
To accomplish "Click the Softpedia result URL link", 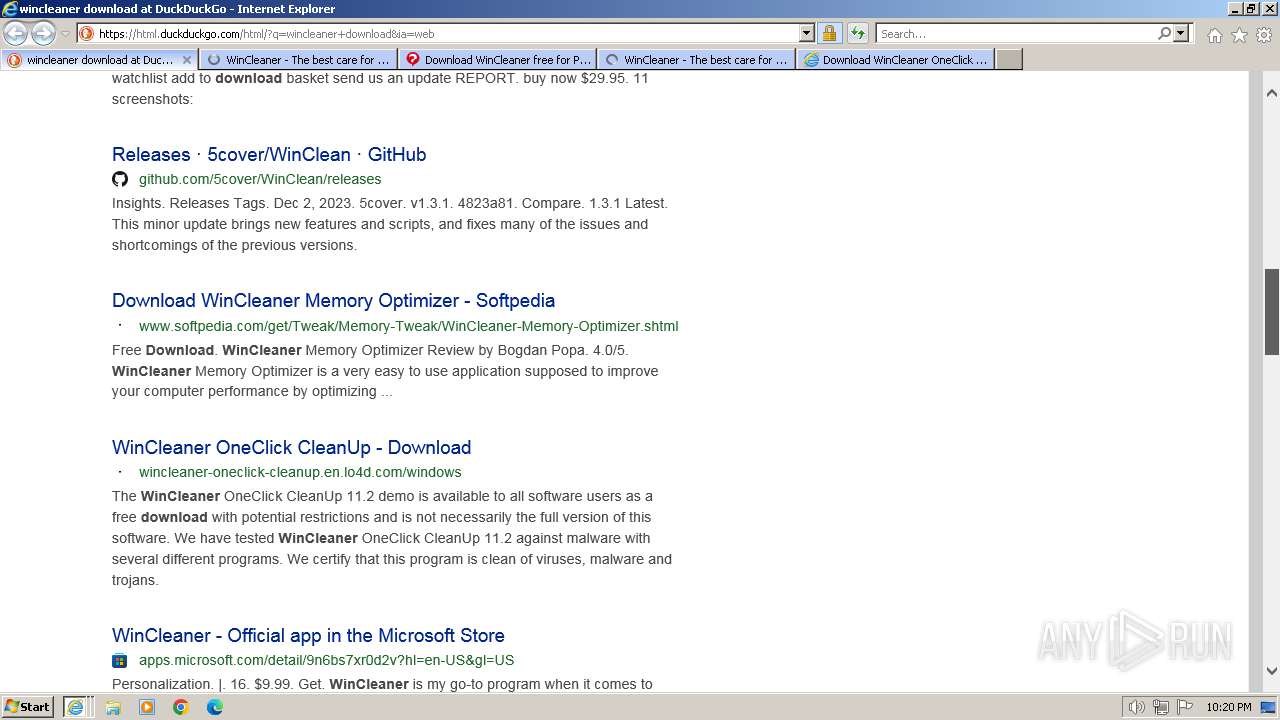I will point(408,326).
